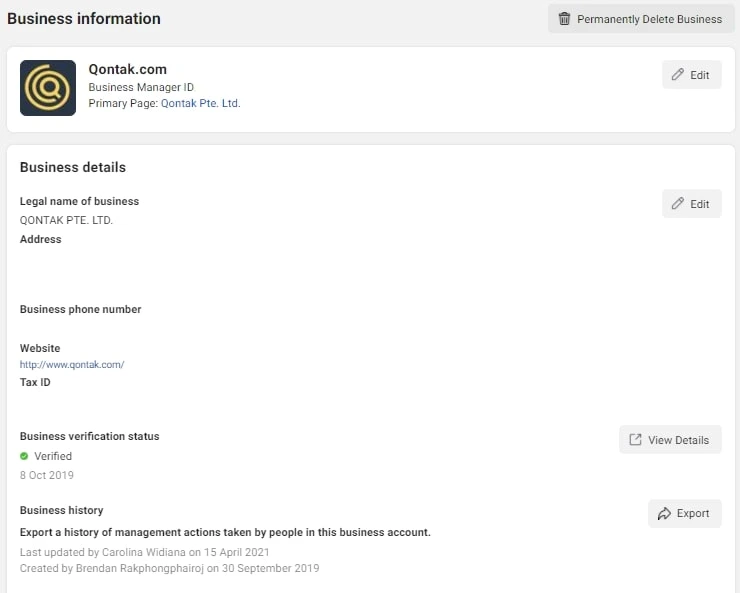Click the external-link icon on View Details

635,440
